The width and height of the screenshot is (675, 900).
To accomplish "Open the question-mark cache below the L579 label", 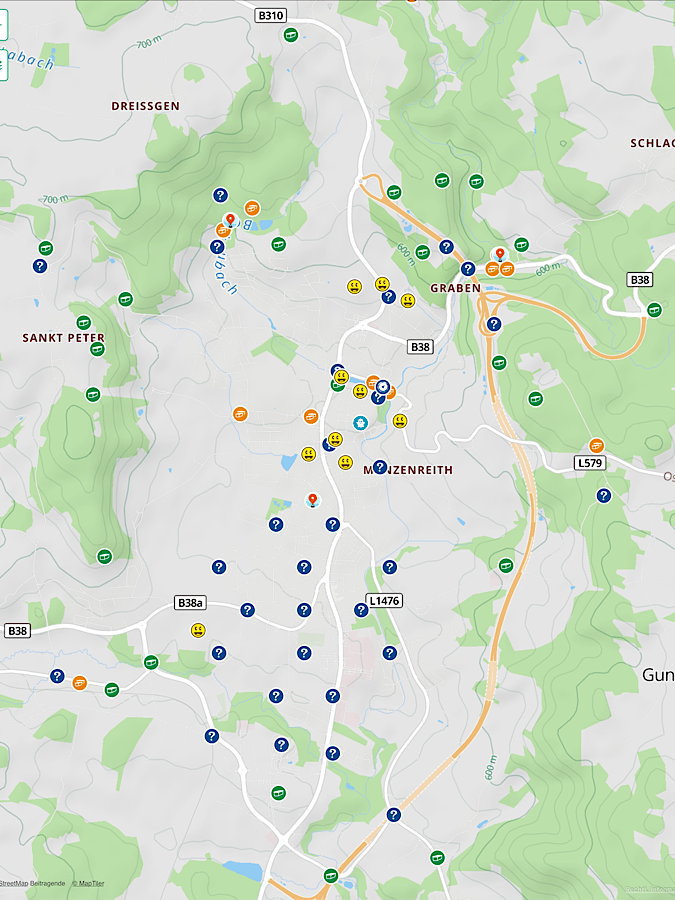I will pyautogui.click(x=603, y=495).
